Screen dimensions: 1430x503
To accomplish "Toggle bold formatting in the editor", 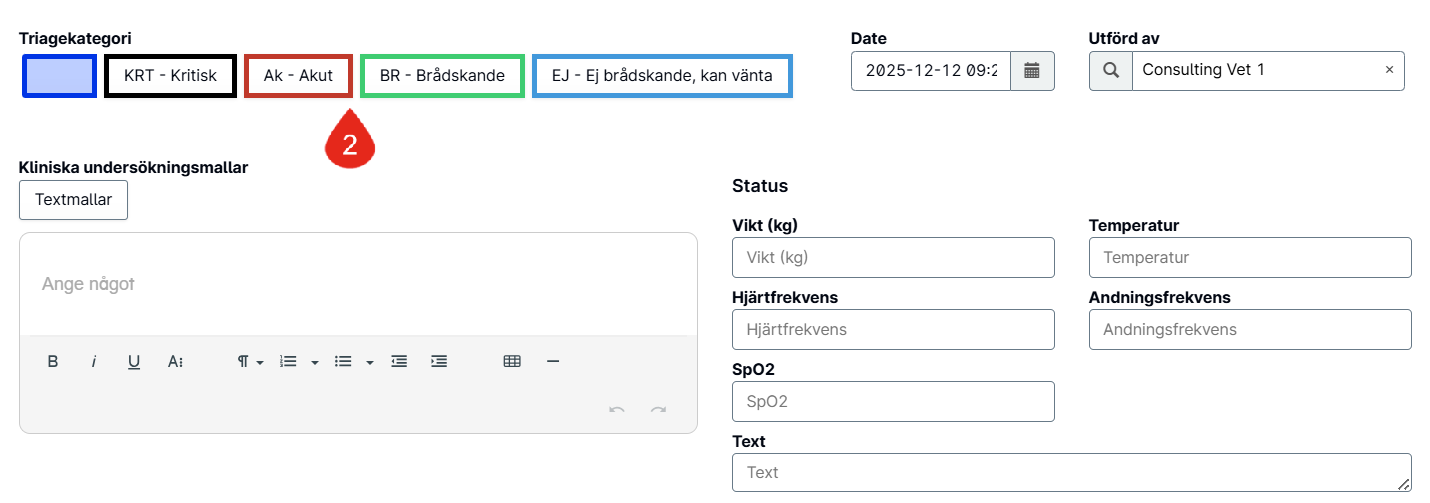I will coord(53,362).
